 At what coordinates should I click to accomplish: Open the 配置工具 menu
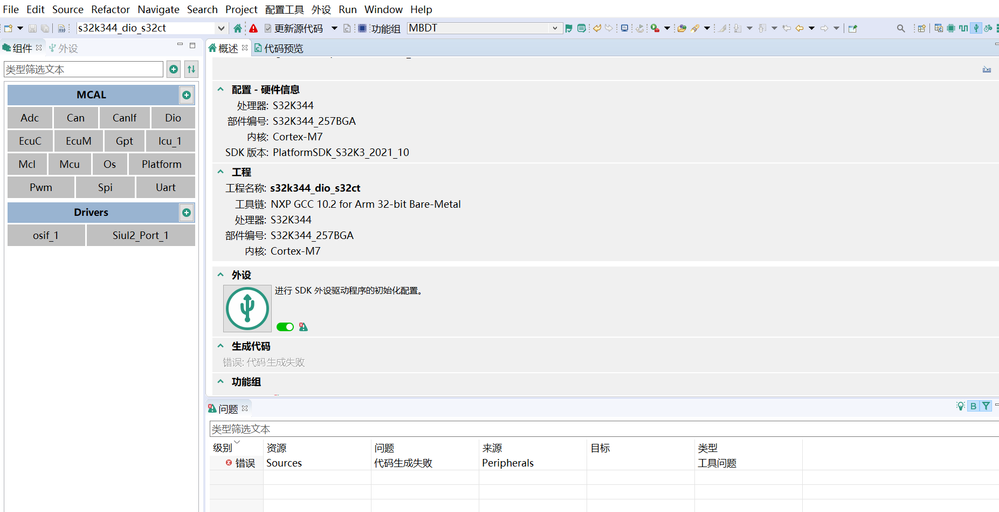pyautogui.click(x=285, y=10)
